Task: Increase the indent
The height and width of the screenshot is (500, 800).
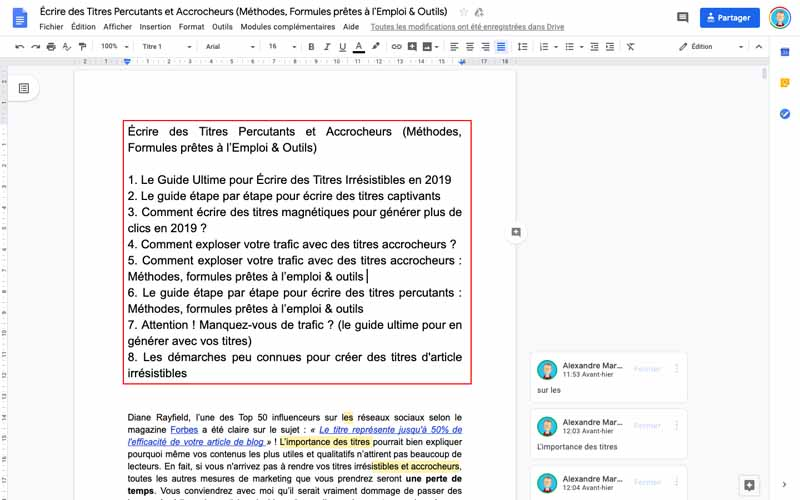Action: [610, 46]
